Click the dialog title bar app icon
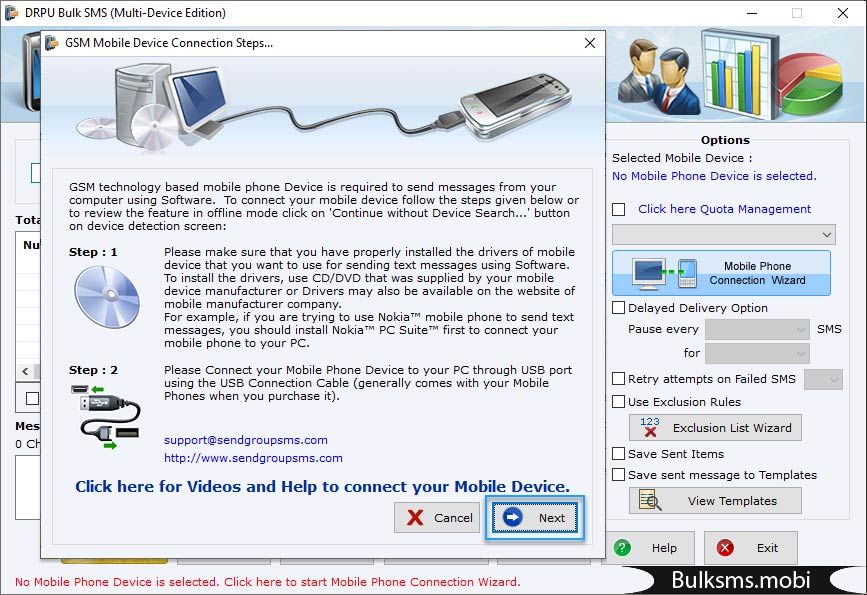The width and height of the screenshot is (867, 595). (x=52, y=43)
